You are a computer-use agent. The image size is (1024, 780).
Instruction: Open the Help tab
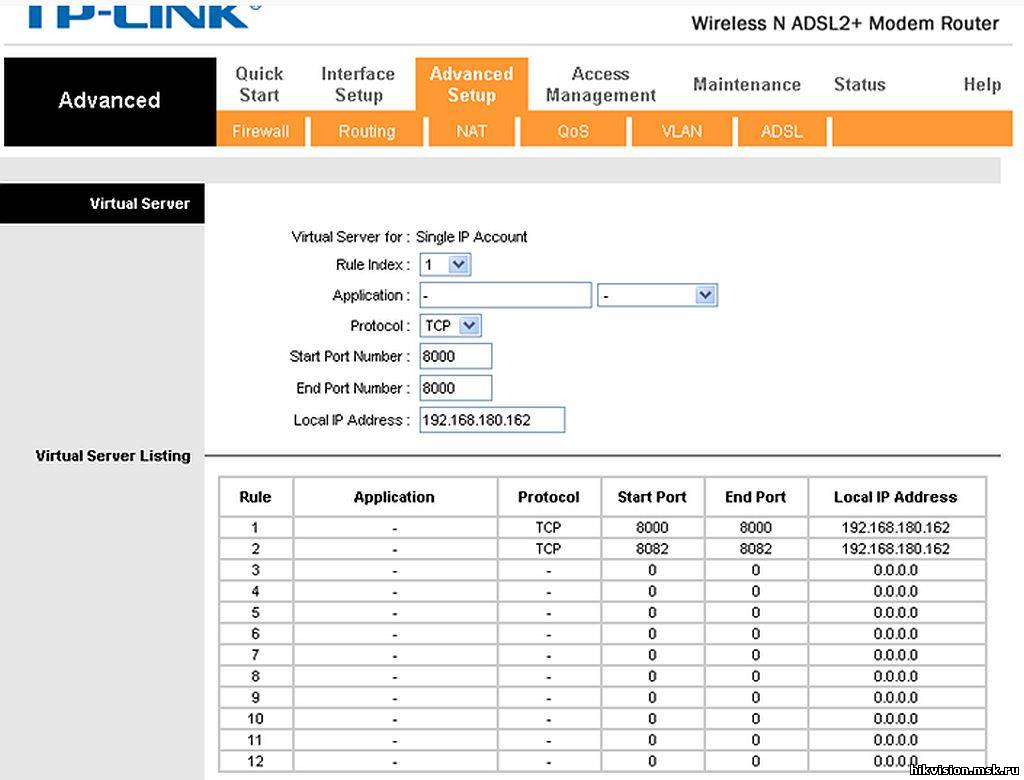(x=982, y=84)
